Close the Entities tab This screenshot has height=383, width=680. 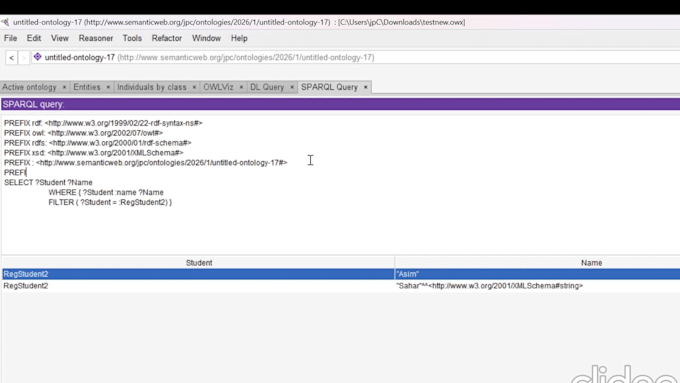click(108, 87)
